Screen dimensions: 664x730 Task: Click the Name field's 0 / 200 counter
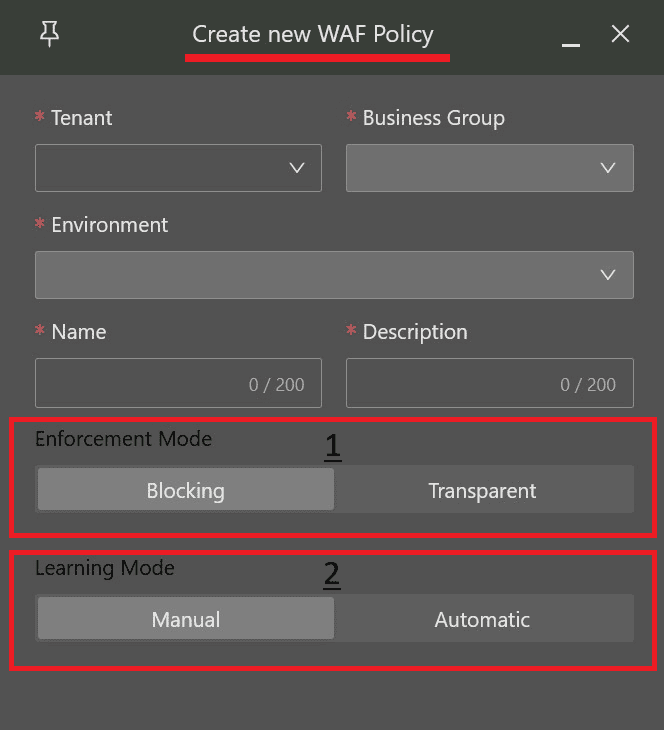[x=277, y=385]
